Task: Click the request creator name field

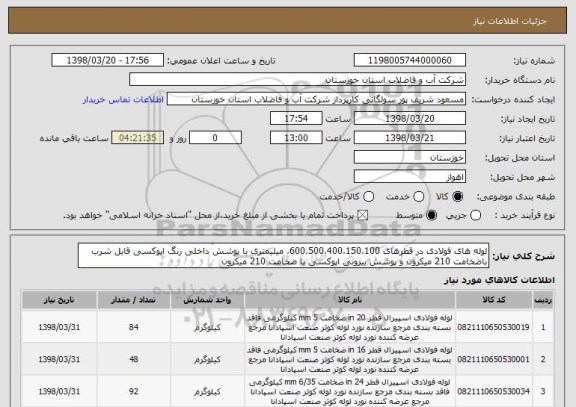Action: click(x=316, y=99)
